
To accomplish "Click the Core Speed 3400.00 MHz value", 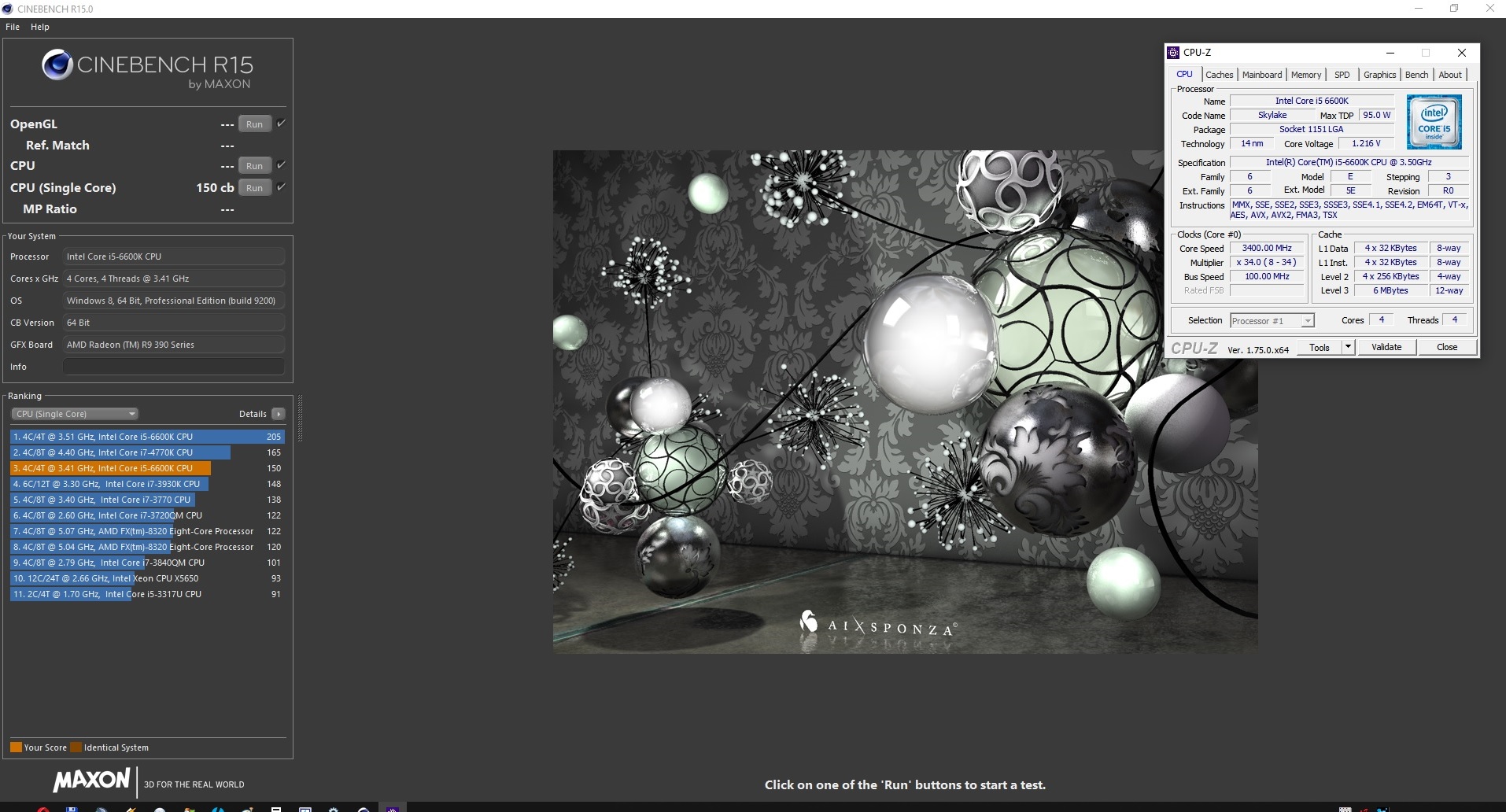I will (1267, 248).
